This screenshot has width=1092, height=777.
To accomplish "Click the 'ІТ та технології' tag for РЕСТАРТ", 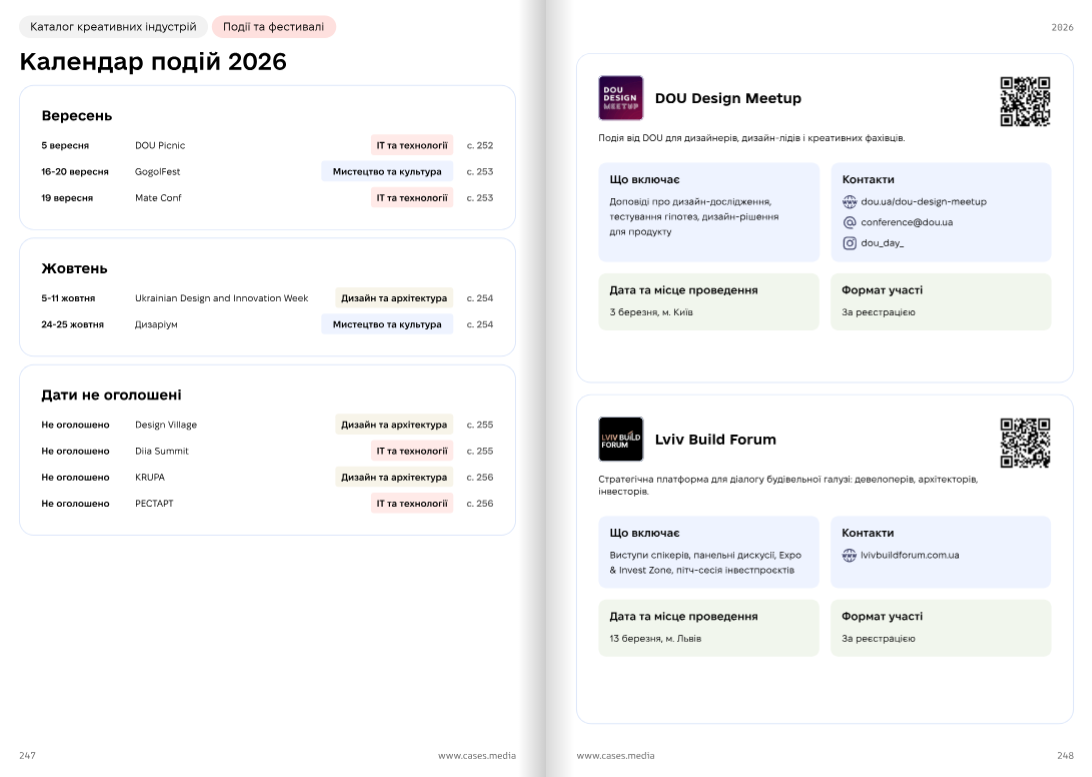I will pyautogui.click(x=412, y=503).
